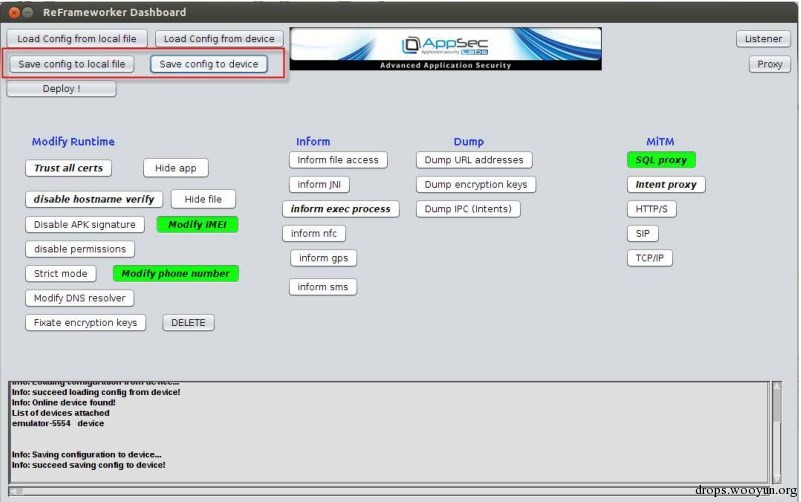Viewport: 801px width, 502px height.
Task: Select Dump URL addresses
Action: (x=473, y=160)
